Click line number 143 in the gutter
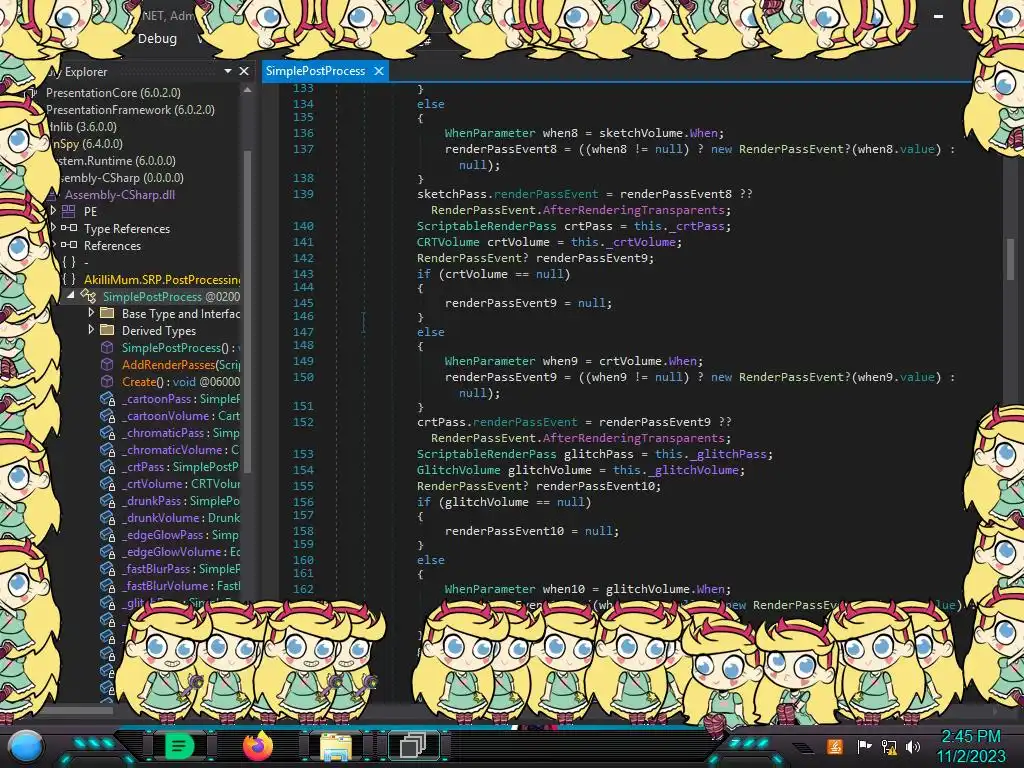 (x=303, y=274)
